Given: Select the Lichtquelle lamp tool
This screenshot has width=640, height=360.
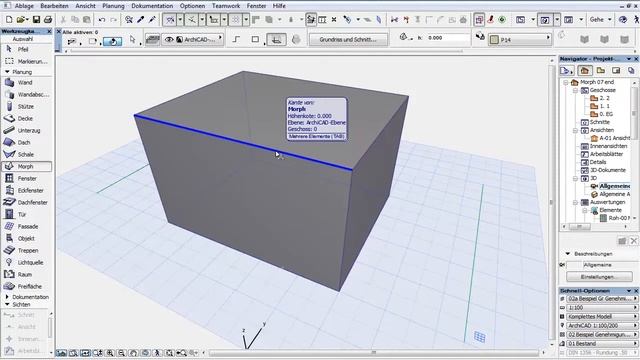Looking at the screenshot, I should (x=26, y=262).
